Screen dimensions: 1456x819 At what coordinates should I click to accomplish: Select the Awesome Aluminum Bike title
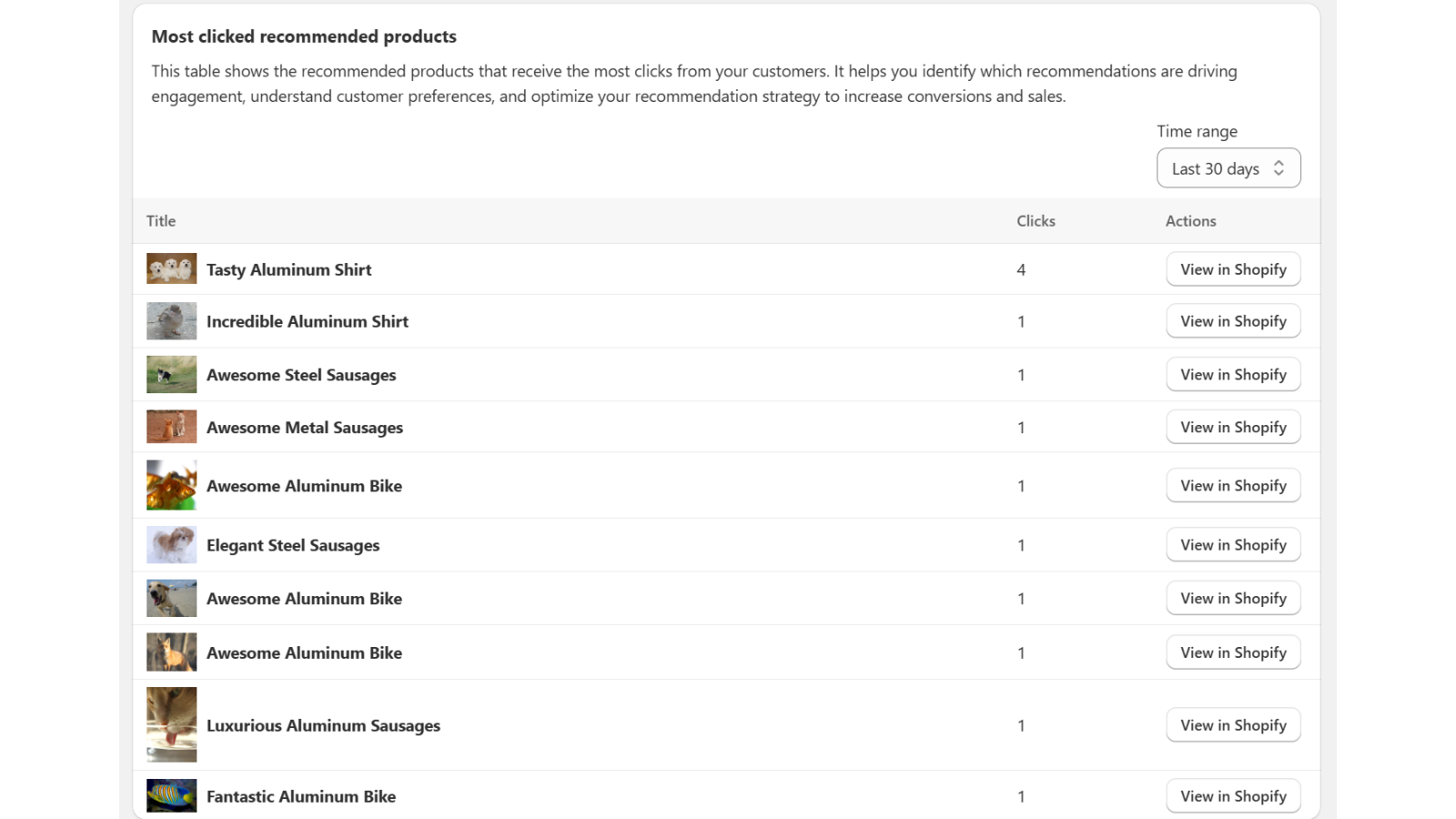(x=304, y=485)
